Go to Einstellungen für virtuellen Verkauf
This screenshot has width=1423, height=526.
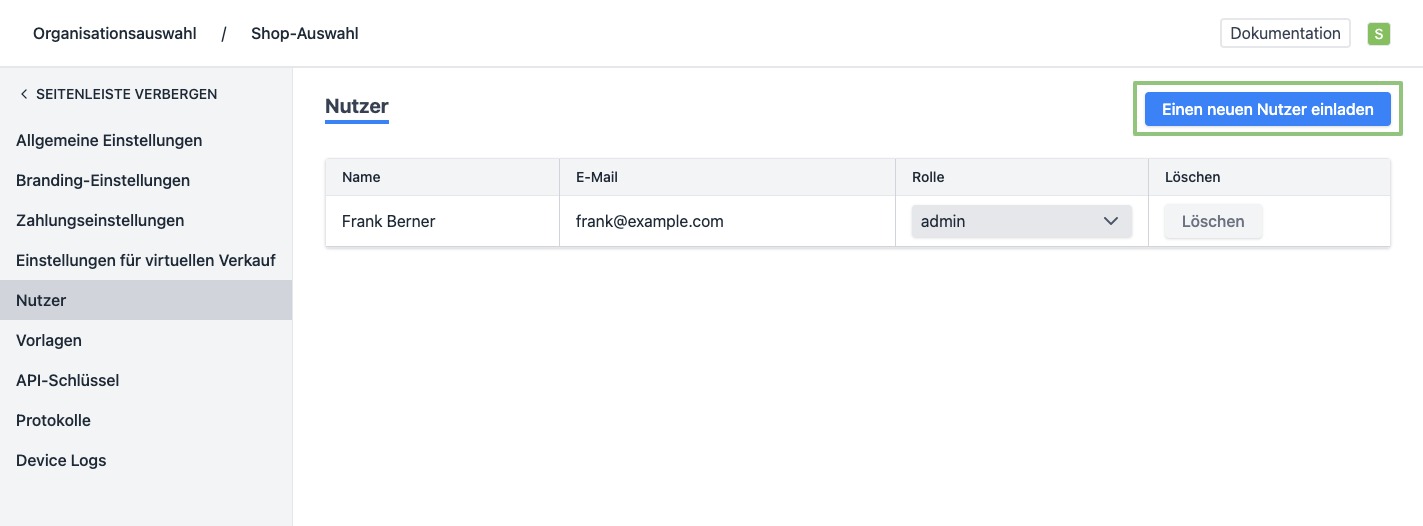(x=146, y=260)
